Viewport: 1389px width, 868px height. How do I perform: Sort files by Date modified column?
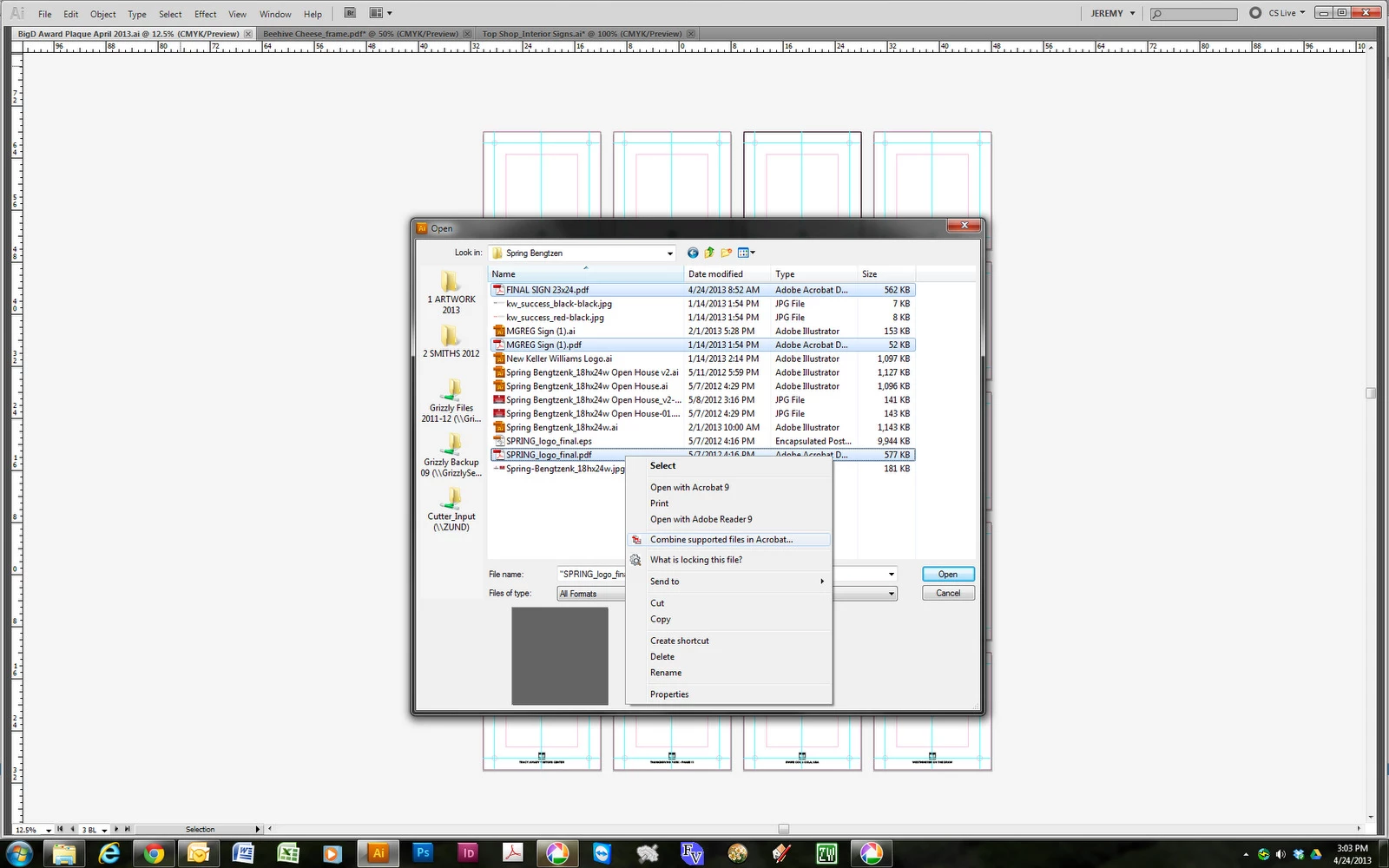coord(727,274)
